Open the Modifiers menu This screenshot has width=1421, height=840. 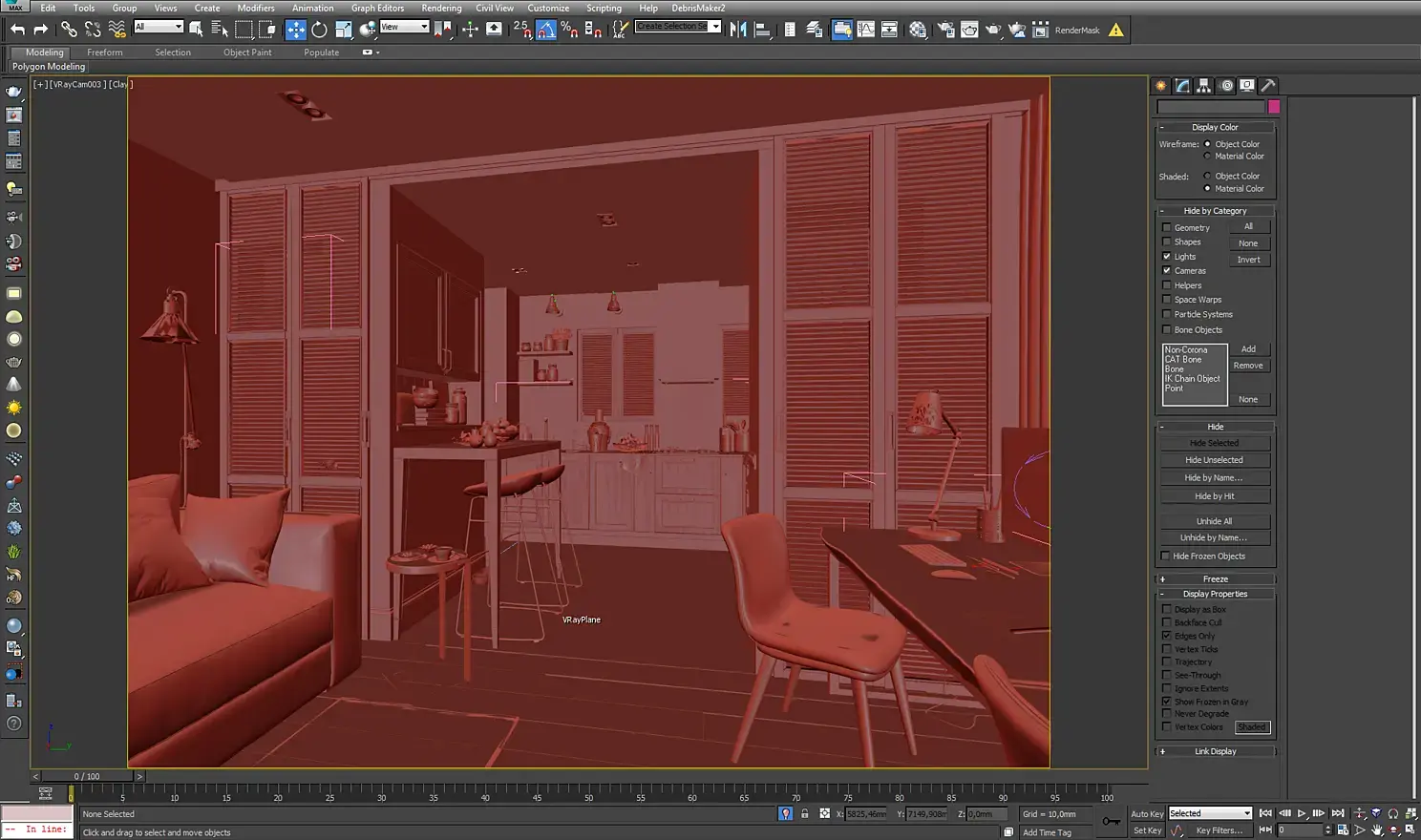pos(256,8)
